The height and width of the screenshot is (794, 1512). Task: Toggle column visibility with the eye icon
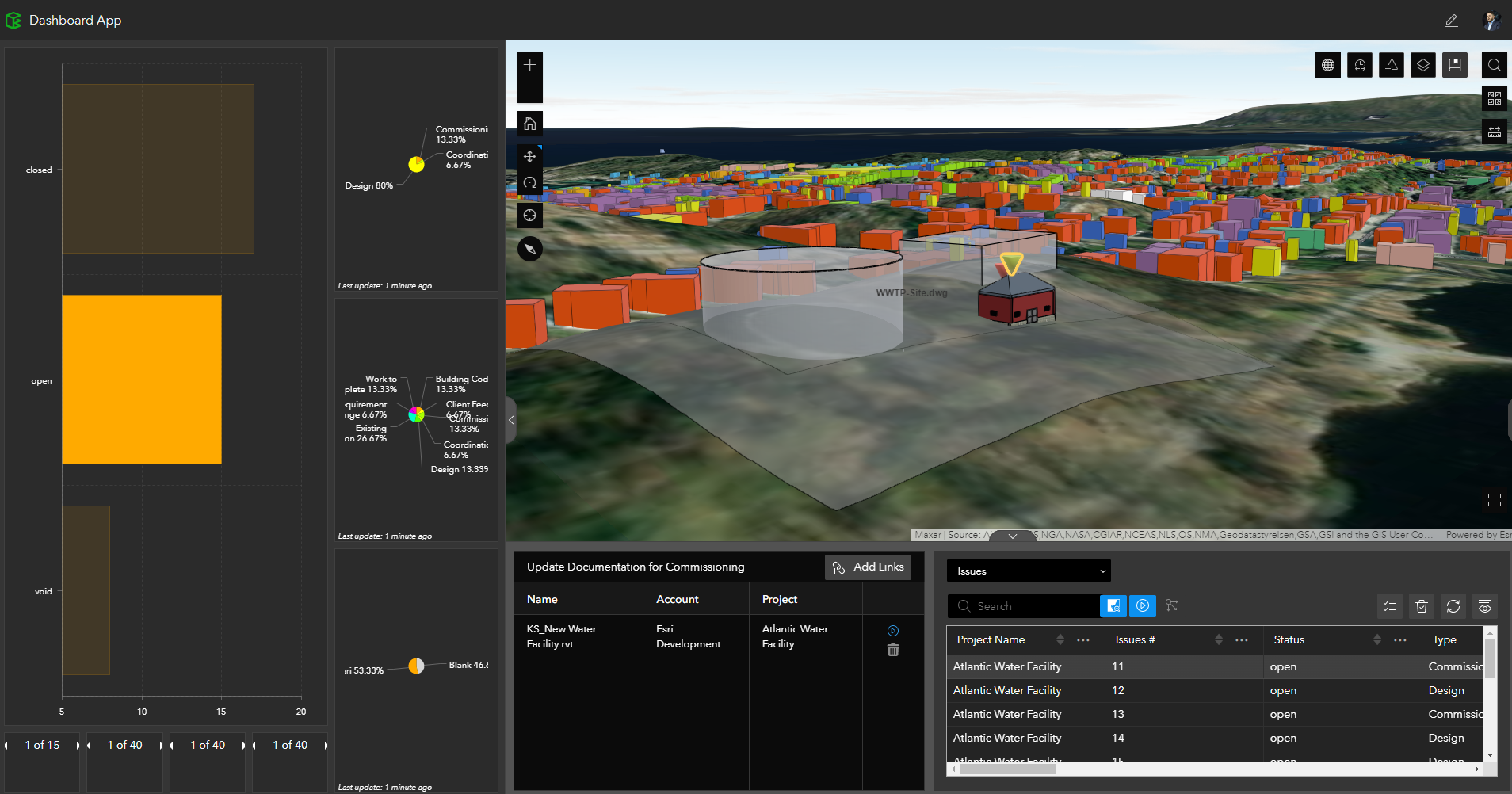tap(1485, 606)
